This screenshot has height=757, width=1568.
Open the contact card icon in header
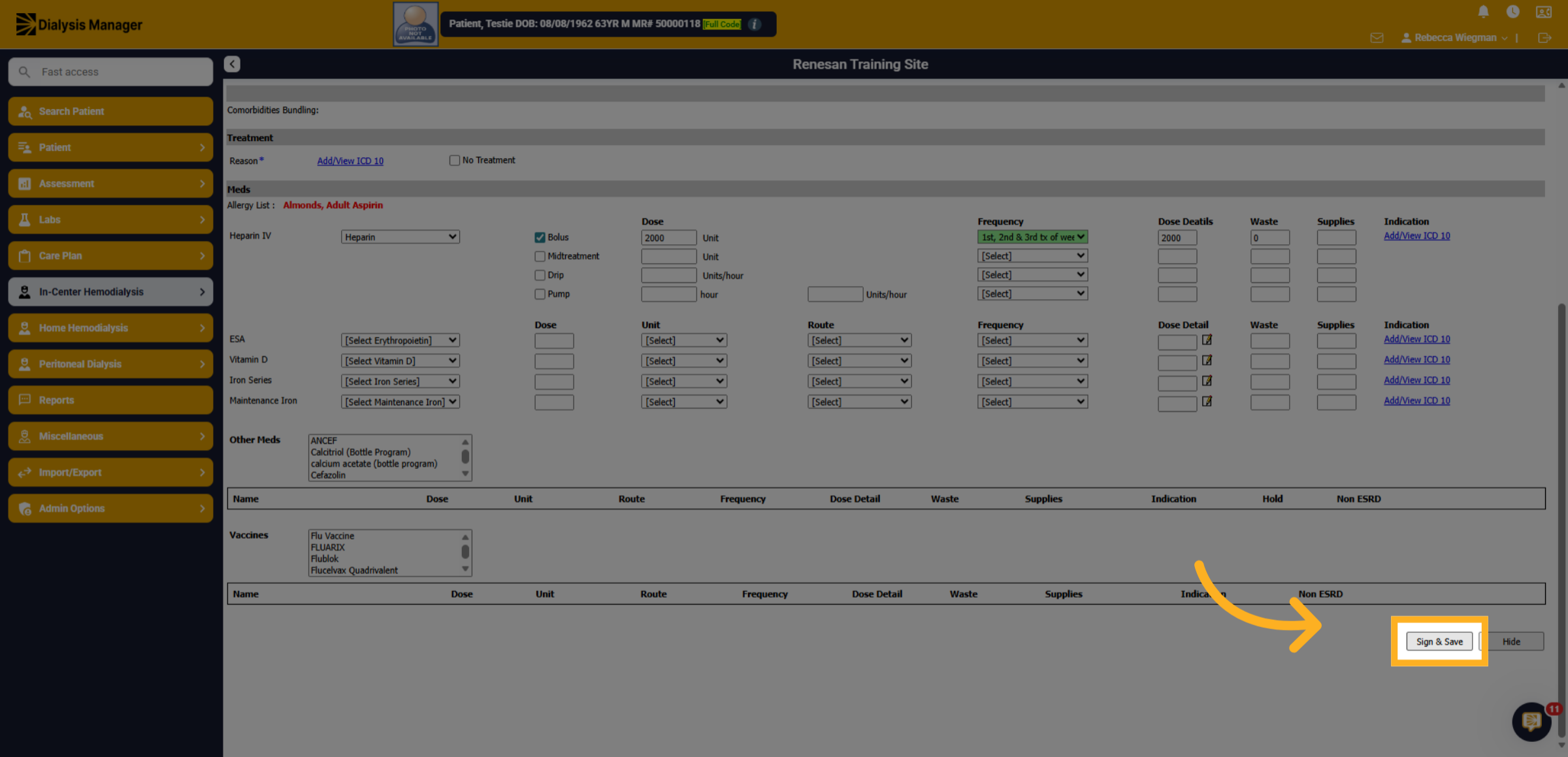(x=1543, y=12)
